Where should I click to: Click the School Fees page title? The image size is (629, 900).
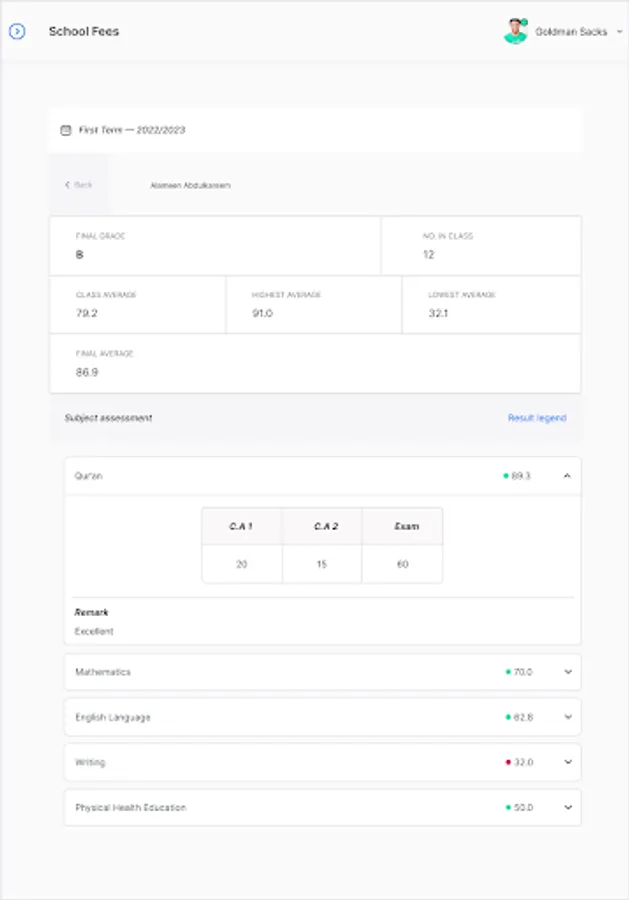click(84, 32)
